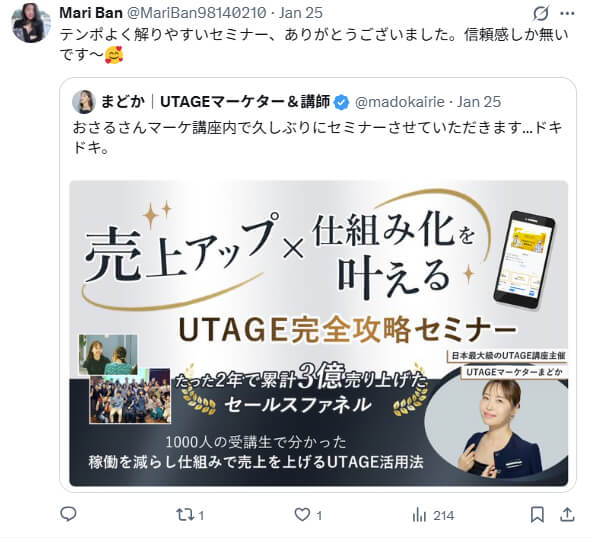Image resolution: width=590 pixels, height=538 pixels.
Task: Open the three-dot more options menu
Action: tap(567, 14)
